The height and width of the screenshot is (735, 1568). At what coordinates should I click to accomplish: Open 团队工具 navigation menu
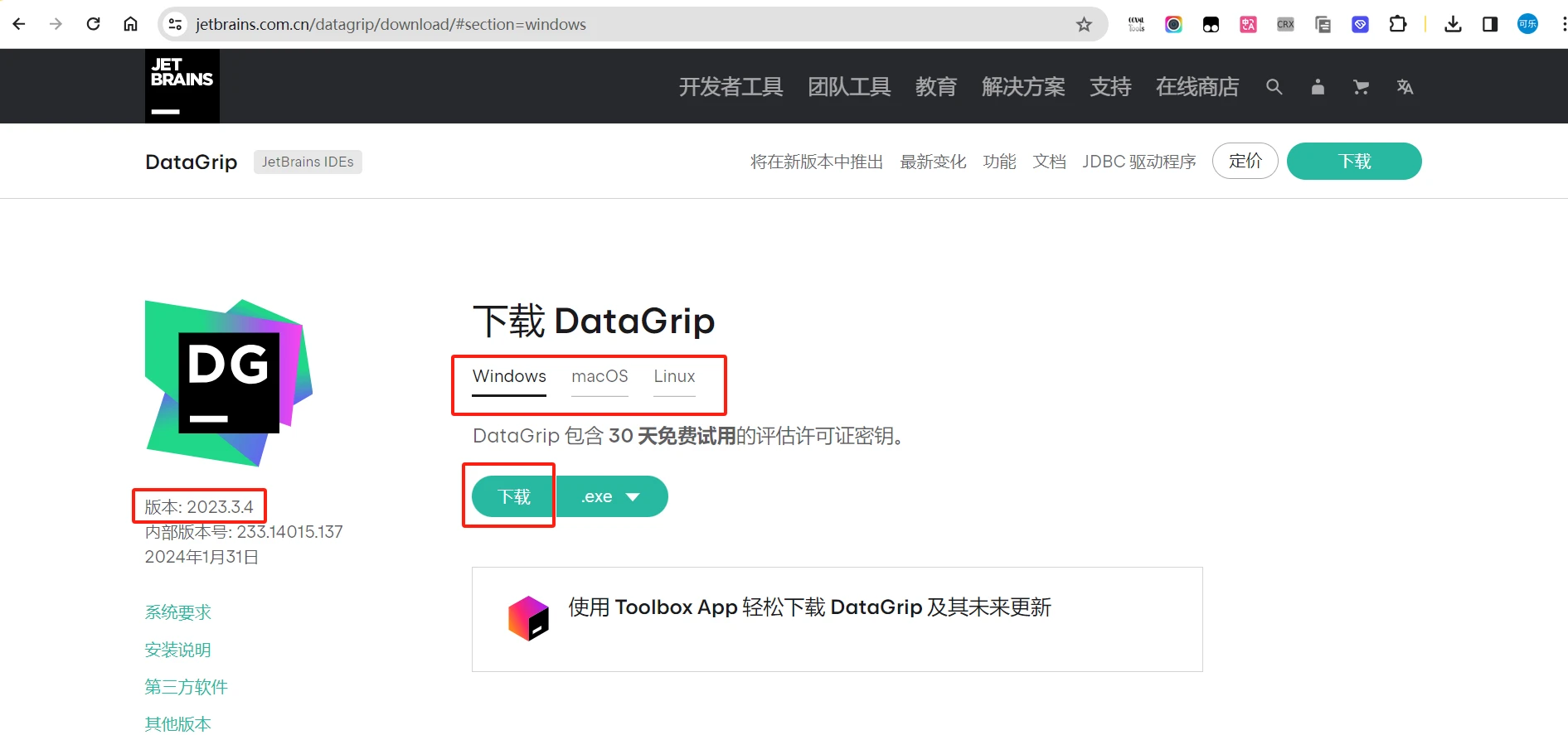click(x=849, y=87)
